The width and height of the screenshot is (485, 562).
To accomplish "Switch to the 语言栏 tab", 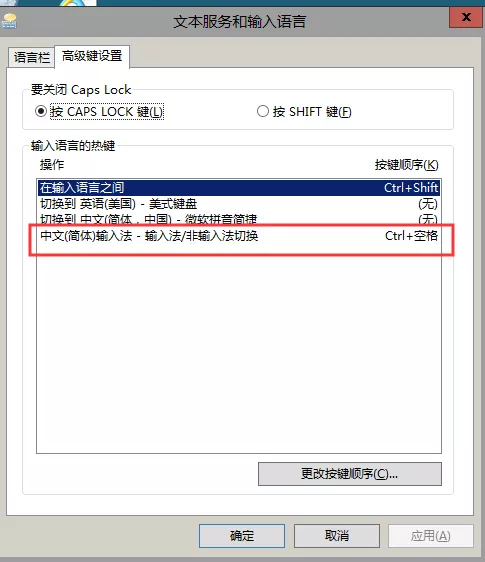I will [32, 57].
